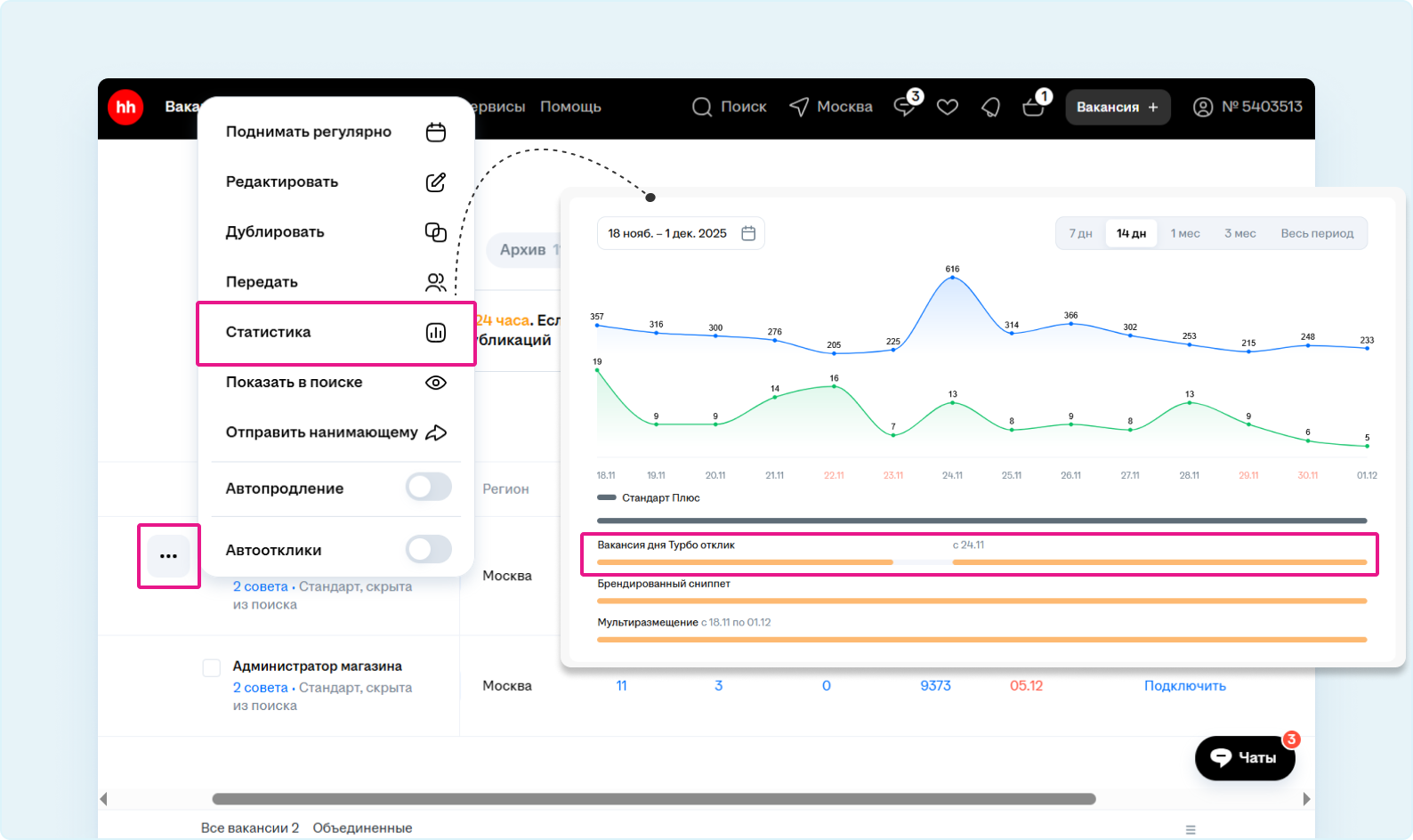The height and width of the screenshot is (840, 1413).
Task: Turn on the Автоотклики switch
Action: coord(429,550)
